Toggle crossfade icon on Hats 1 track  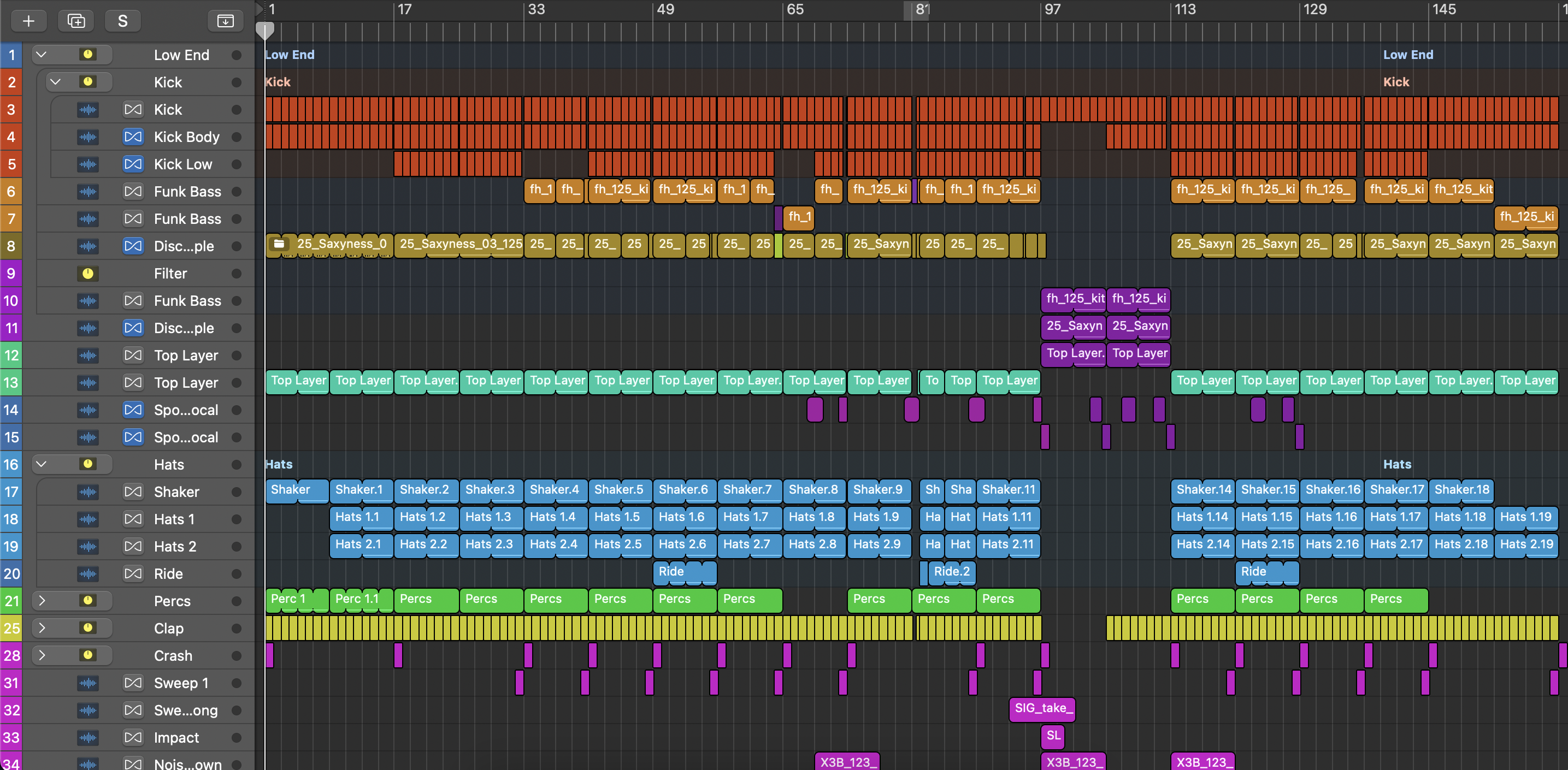[x=133, y=519]
